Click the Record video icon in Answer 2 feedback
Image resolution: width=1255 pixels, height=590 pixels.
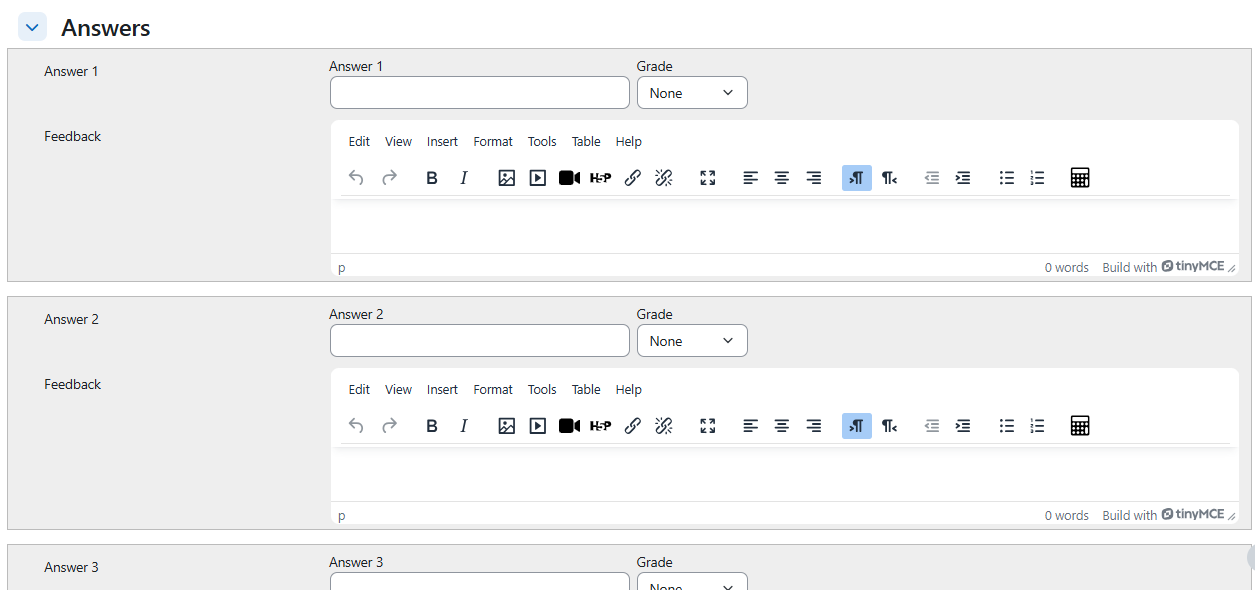click(569, 426)
